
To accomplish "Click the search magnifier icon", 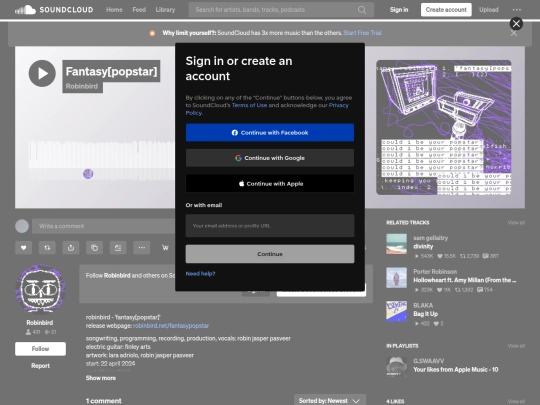I will 362,10.
